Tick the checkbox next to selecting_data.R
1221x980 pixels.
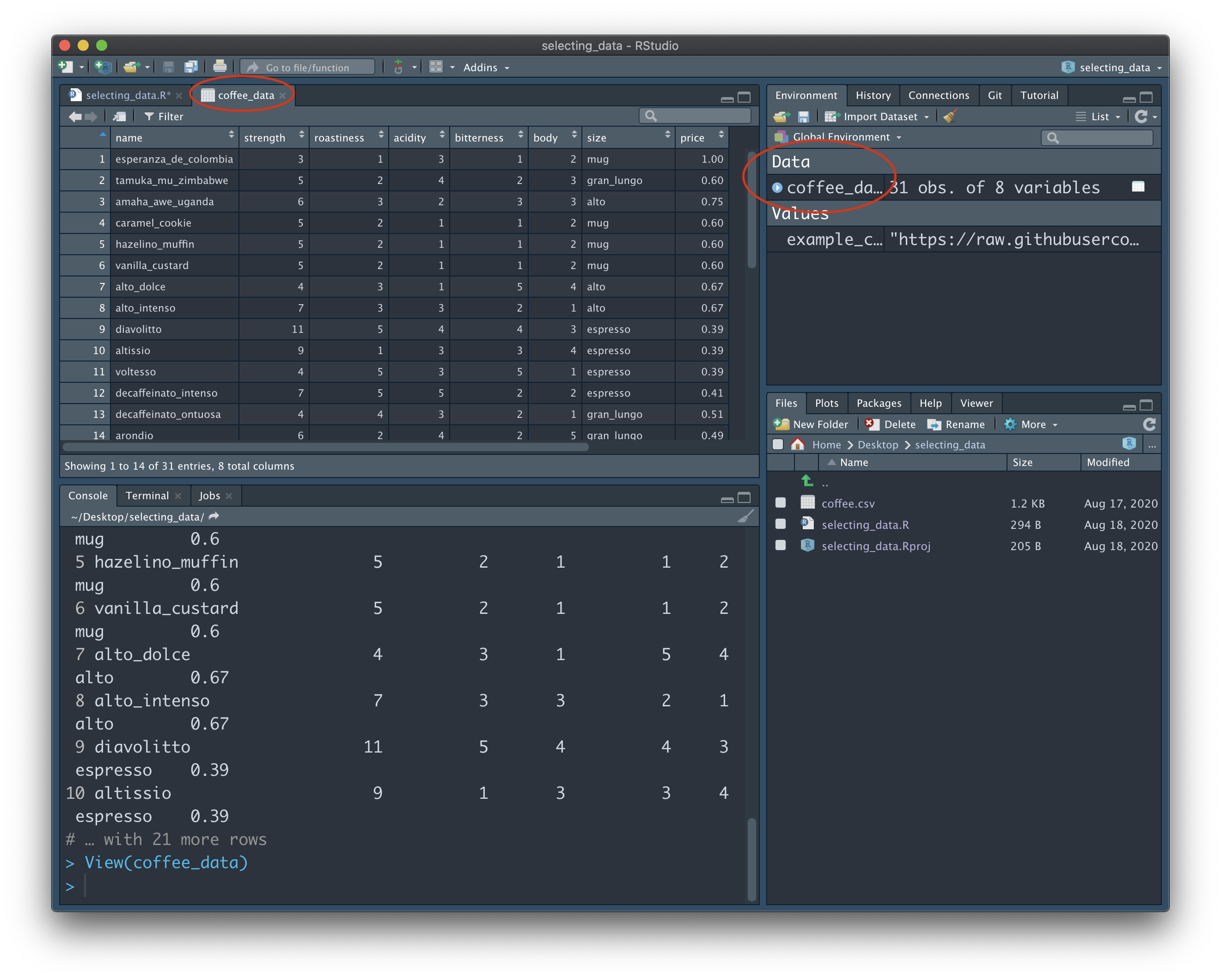[x=781, y=524]
